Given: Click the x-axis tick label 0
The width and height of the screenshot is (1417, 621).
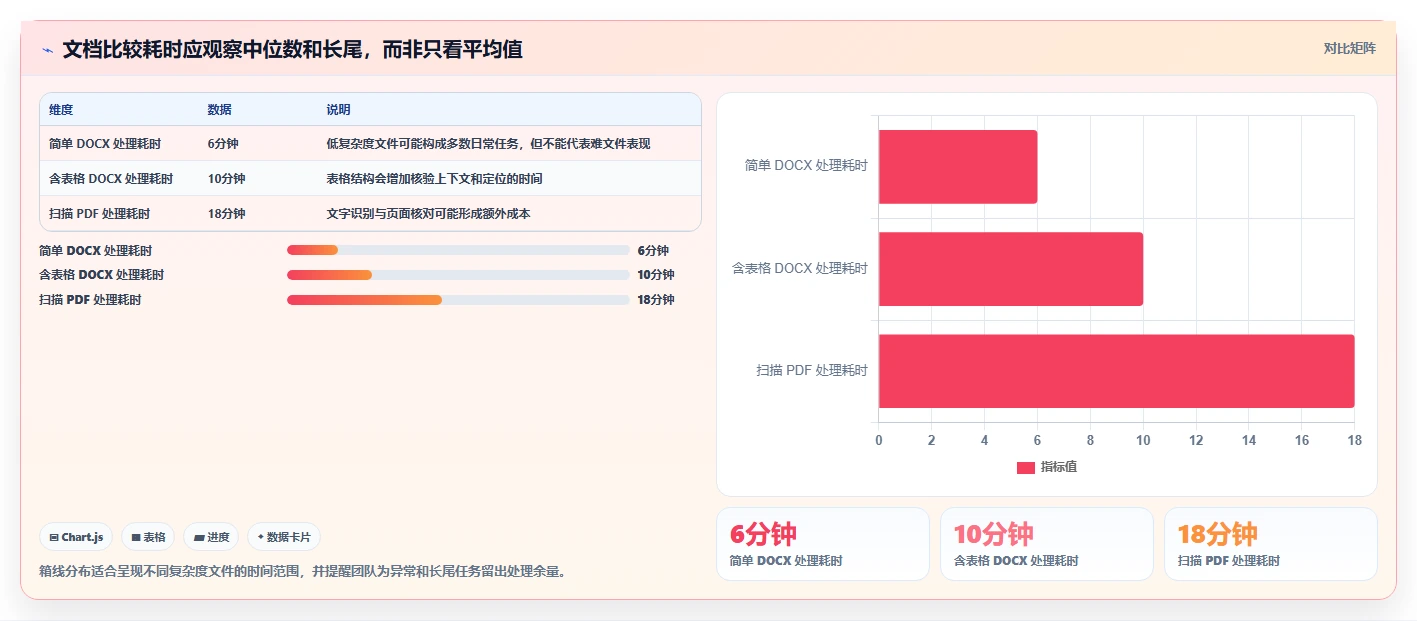Looking at the screenshot, I should point(879,440).
